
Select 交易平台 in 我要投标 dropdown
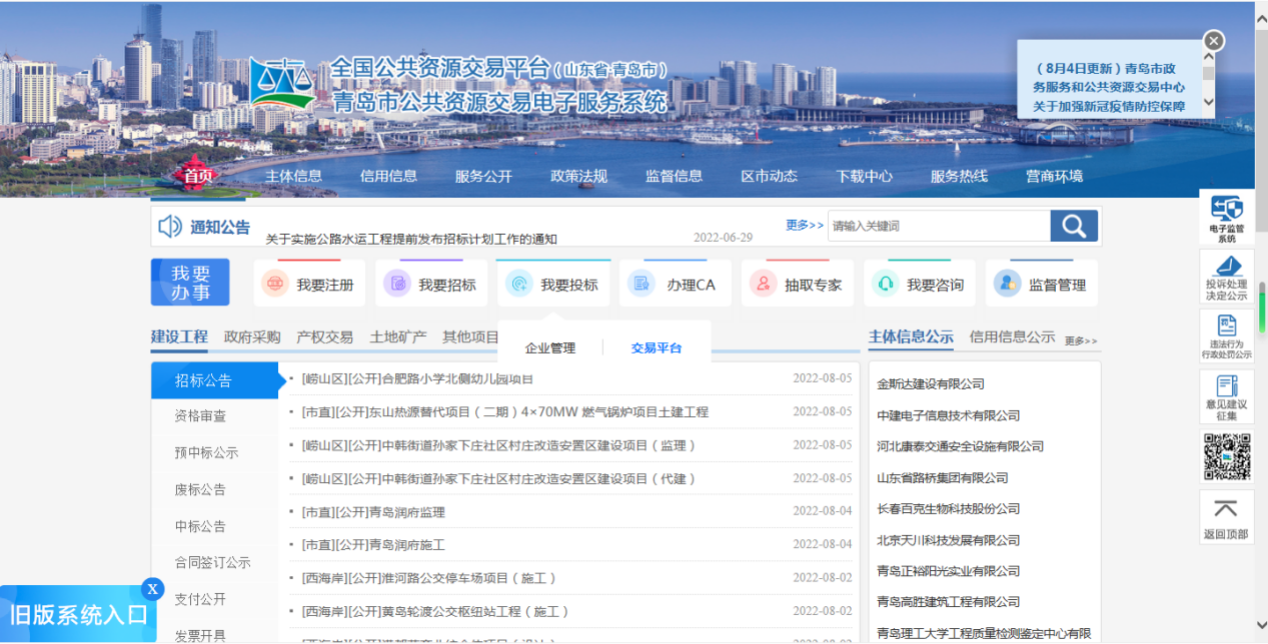coord(656,348)
